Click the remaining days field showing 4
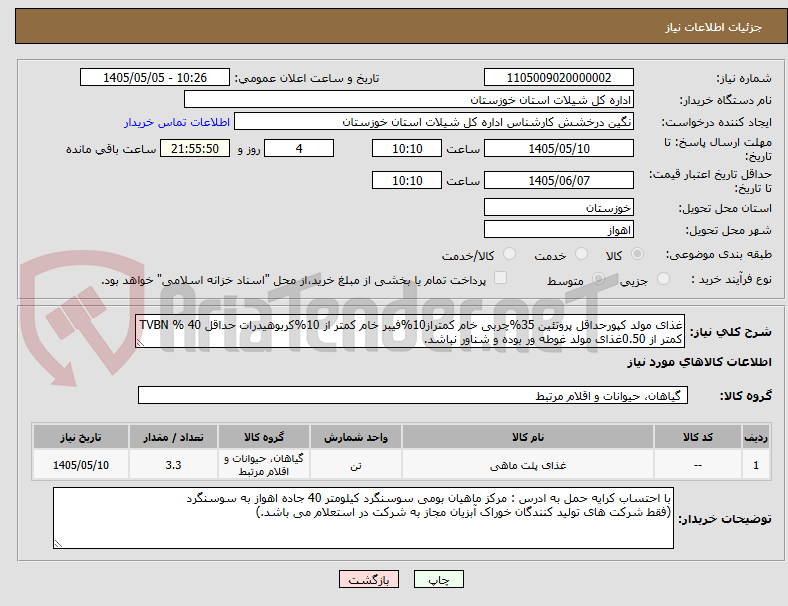This screenshot has height=606, width=788. 299,148
